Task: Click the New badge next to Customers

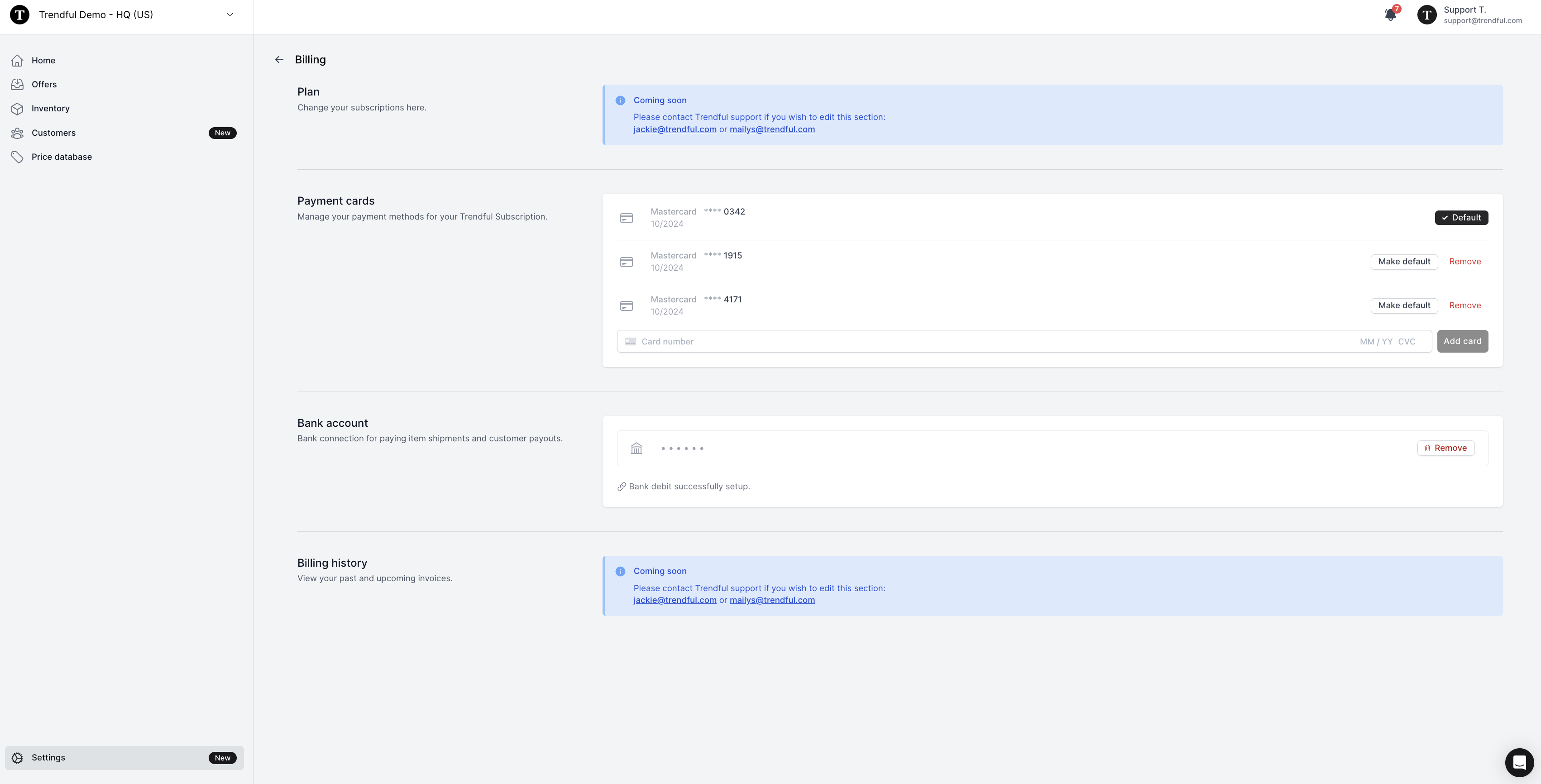Action: (x=223, y=133)
